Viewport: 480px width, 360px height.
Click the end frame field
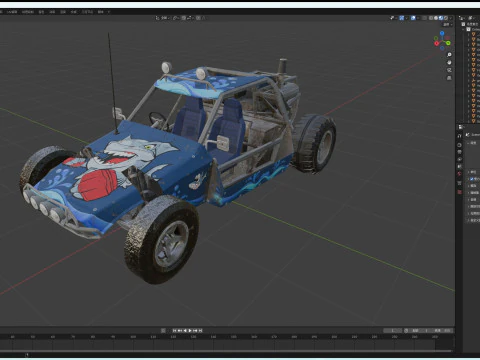click(441, 330)
